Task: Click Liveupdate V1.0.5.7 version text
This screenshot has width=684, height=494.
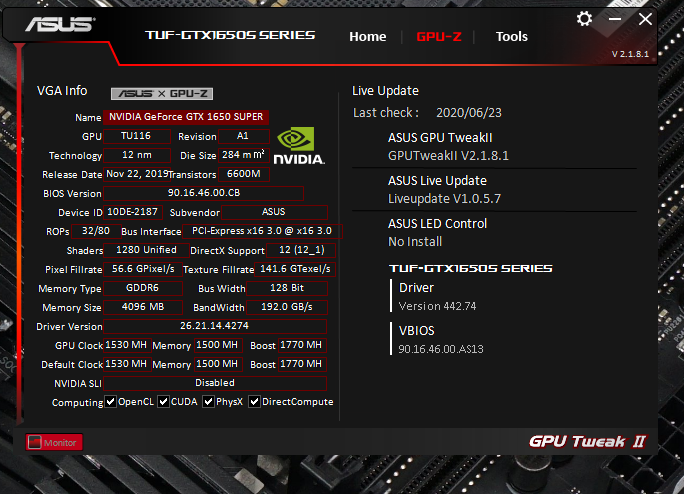Action: [x=444, y=199]
